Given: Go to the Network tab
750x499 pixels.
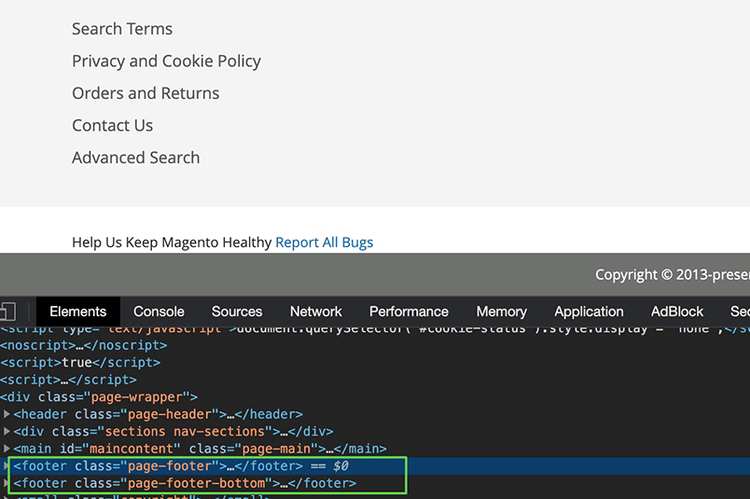Looking at the screenshot, I should 316,311.
